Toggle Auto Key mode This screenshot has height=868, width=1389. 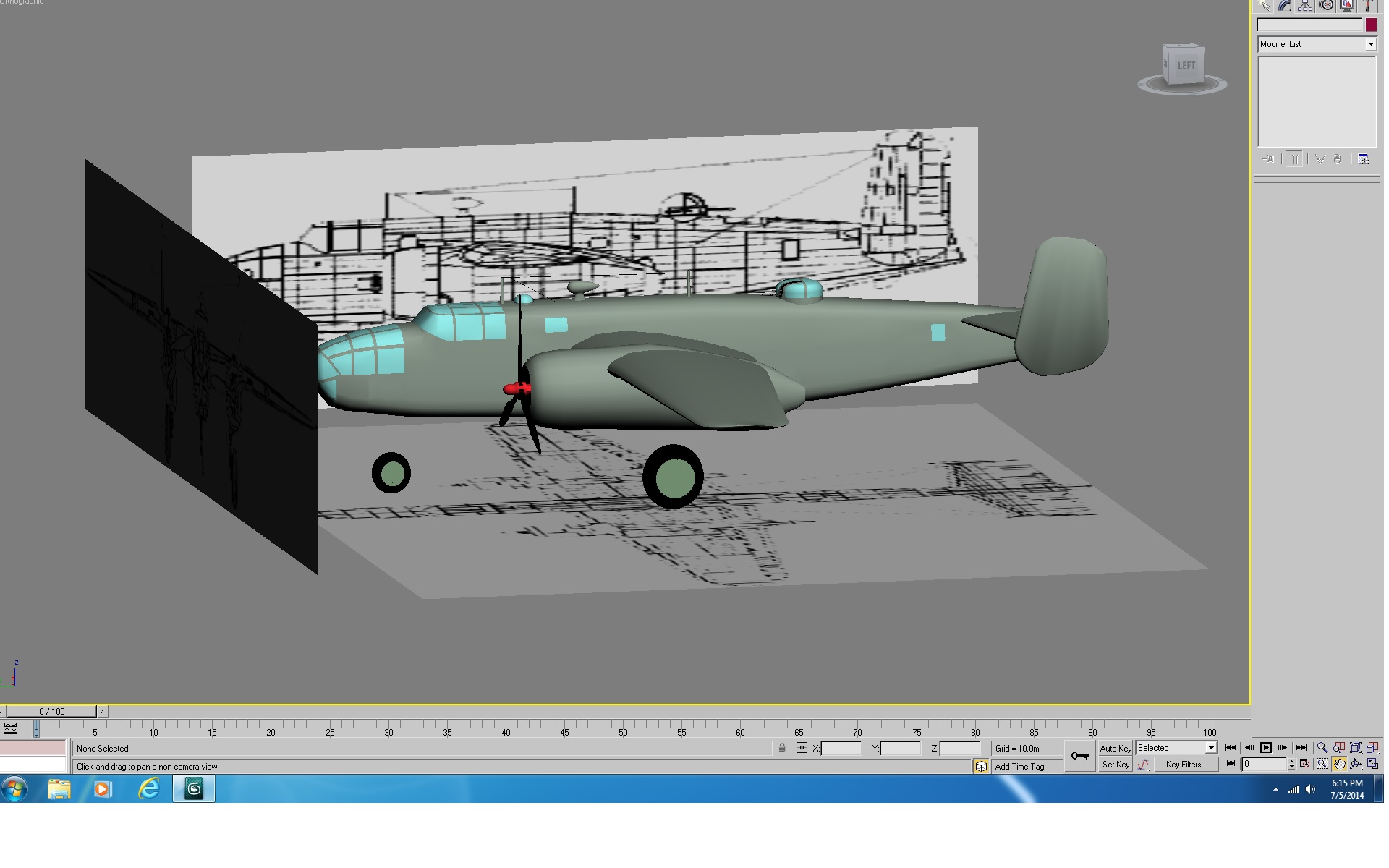[1116, 749]
